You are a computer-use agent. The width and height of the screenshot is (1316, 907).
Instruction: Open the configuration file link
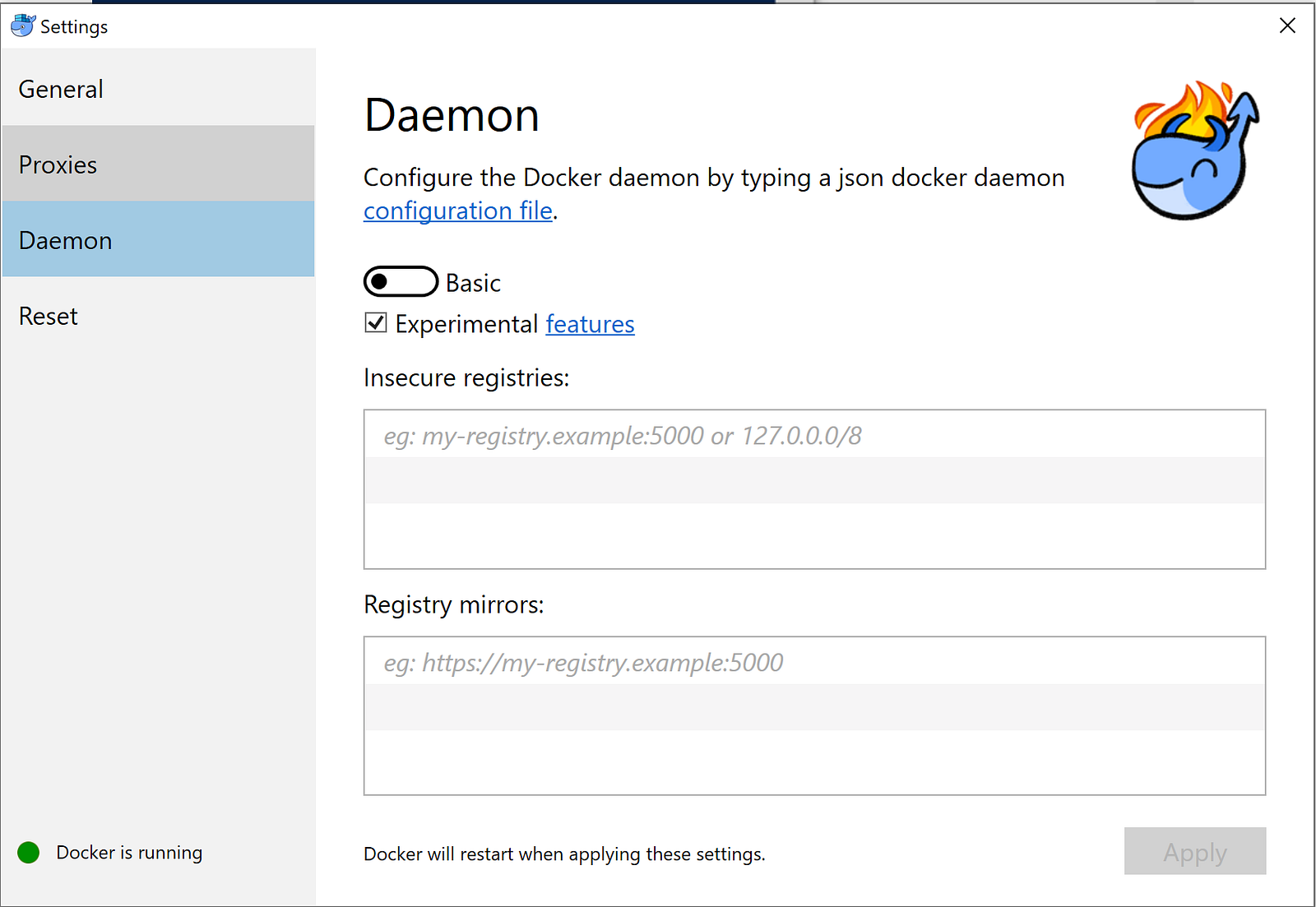point(458,211)
